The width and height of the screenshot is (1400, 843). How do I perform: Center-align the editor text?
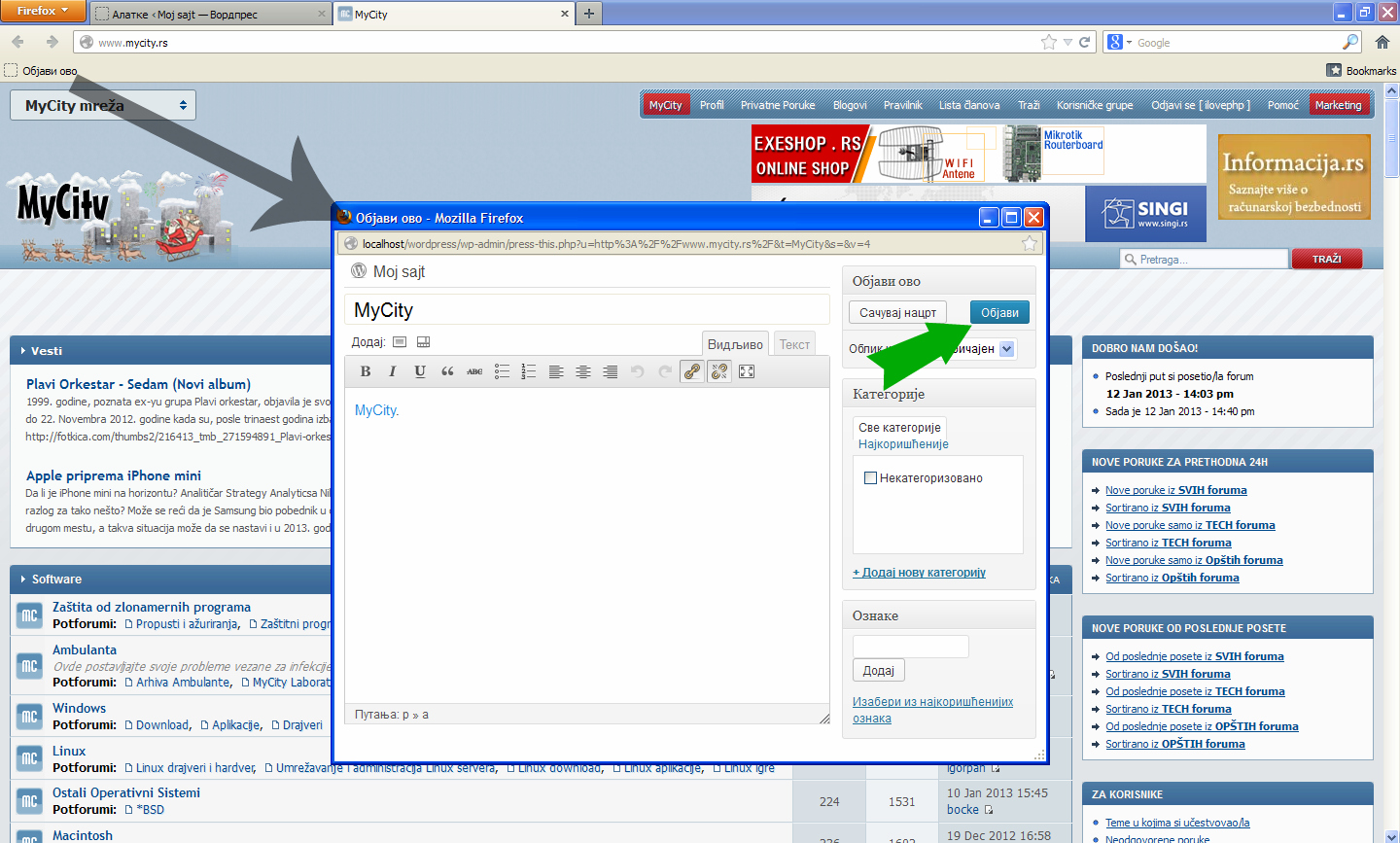tap(583, 371)
